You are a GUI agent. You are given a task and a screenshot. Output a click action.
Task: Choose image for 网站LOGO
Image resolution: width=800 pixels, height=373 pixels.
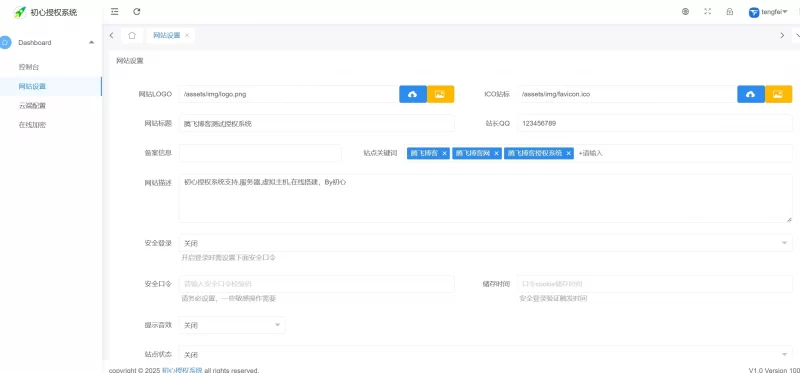tap(440, 94)
